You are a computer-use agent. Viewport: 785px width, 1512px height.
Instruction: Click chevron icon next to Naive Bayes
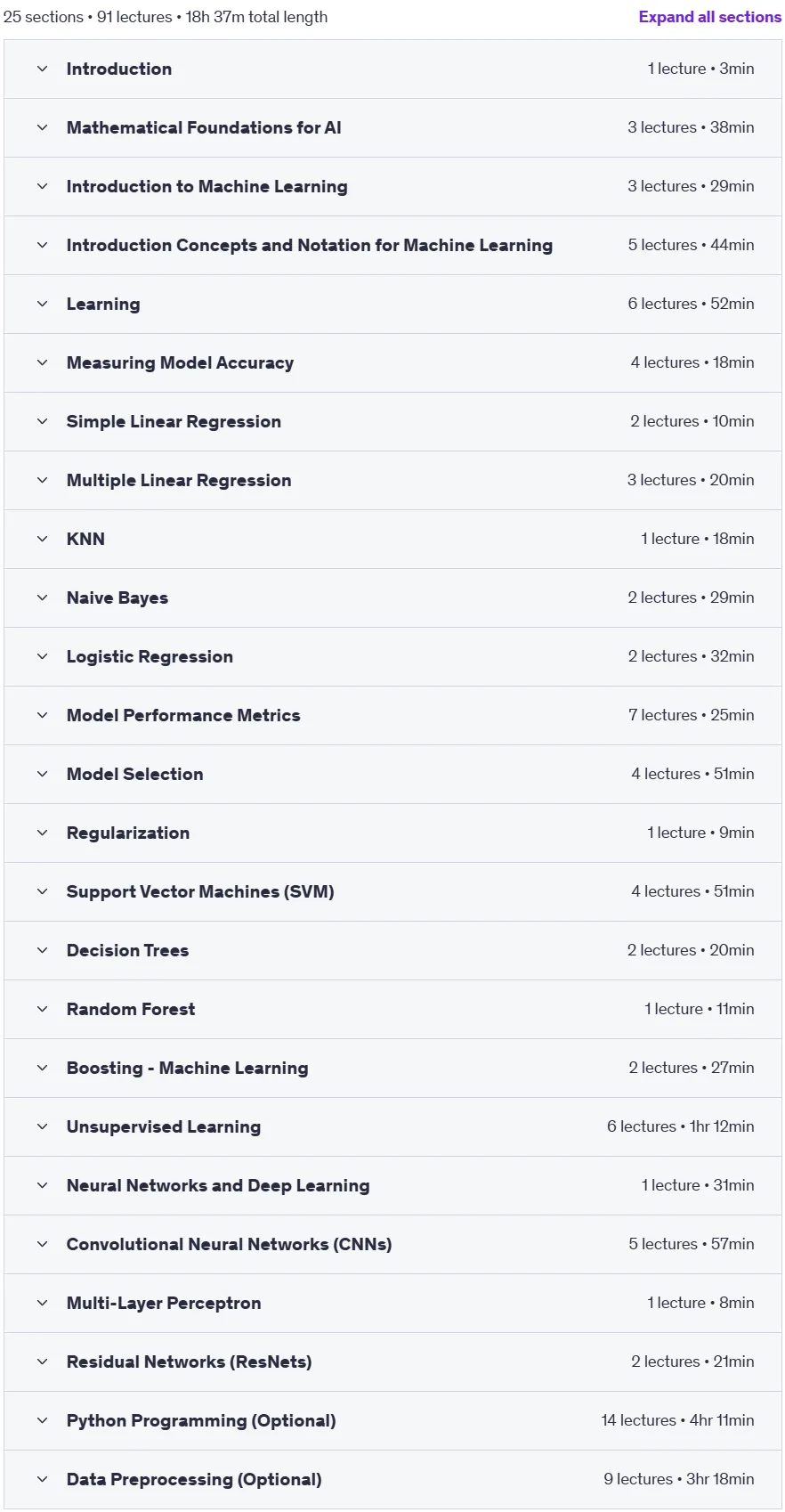42,597
